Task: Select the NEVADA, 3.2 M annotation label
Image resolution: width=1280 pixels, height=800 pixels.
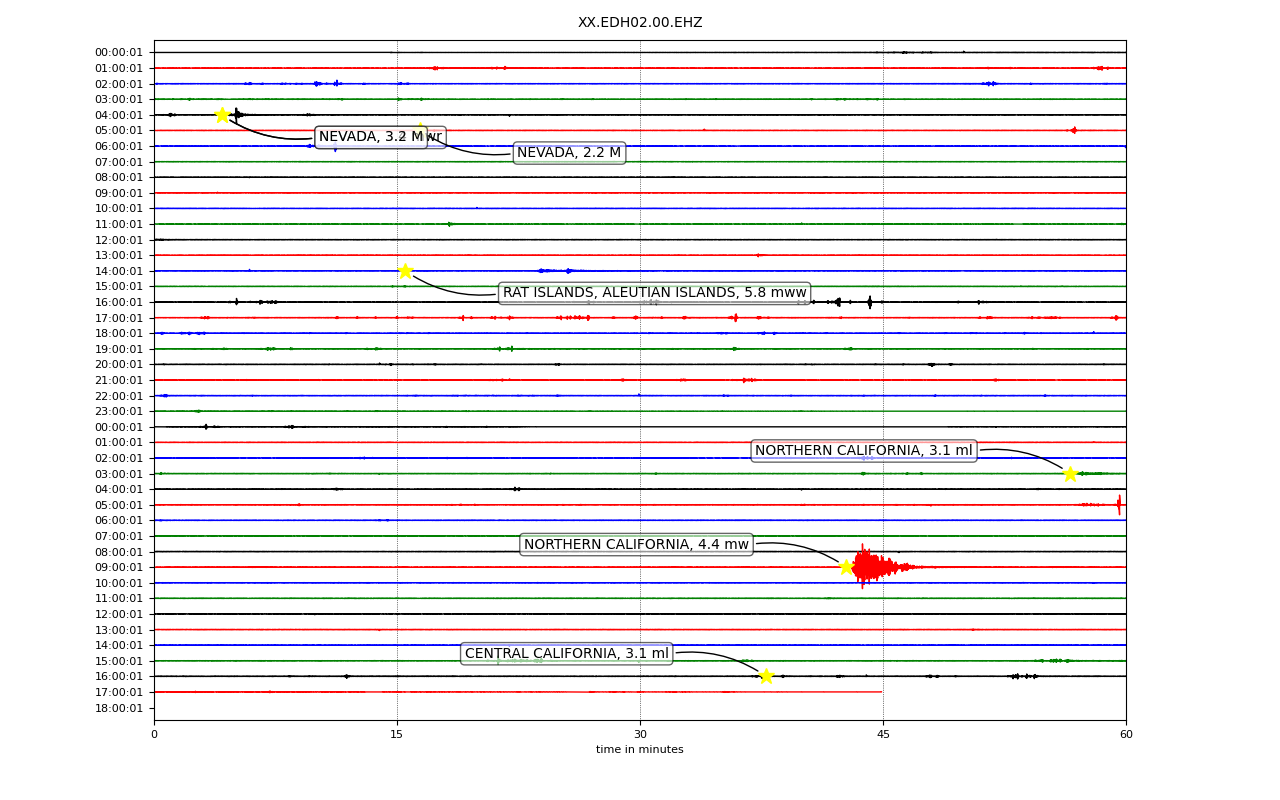Action: tap(371, 137)
